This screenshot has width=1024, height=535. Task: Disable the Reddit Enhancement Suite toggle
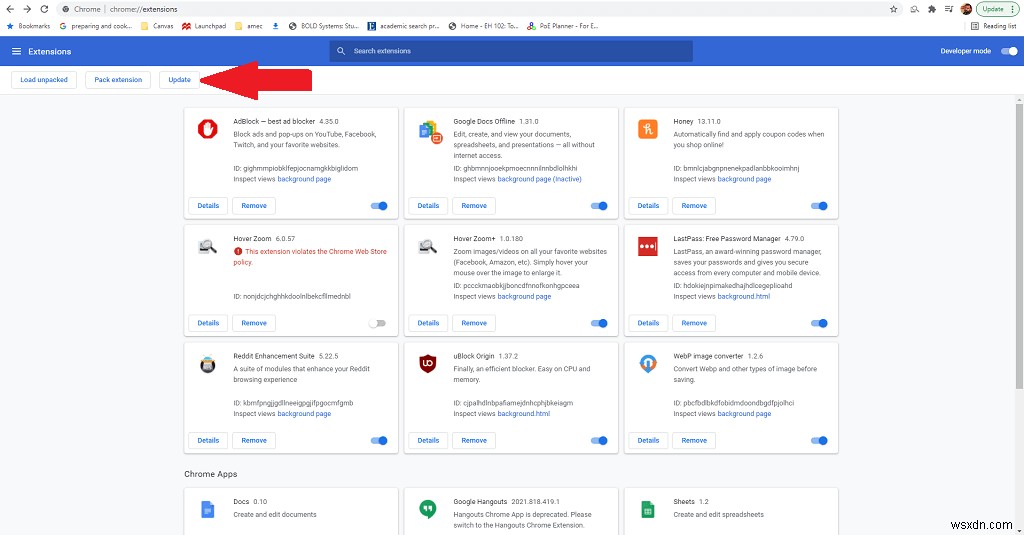click(379, 441)
